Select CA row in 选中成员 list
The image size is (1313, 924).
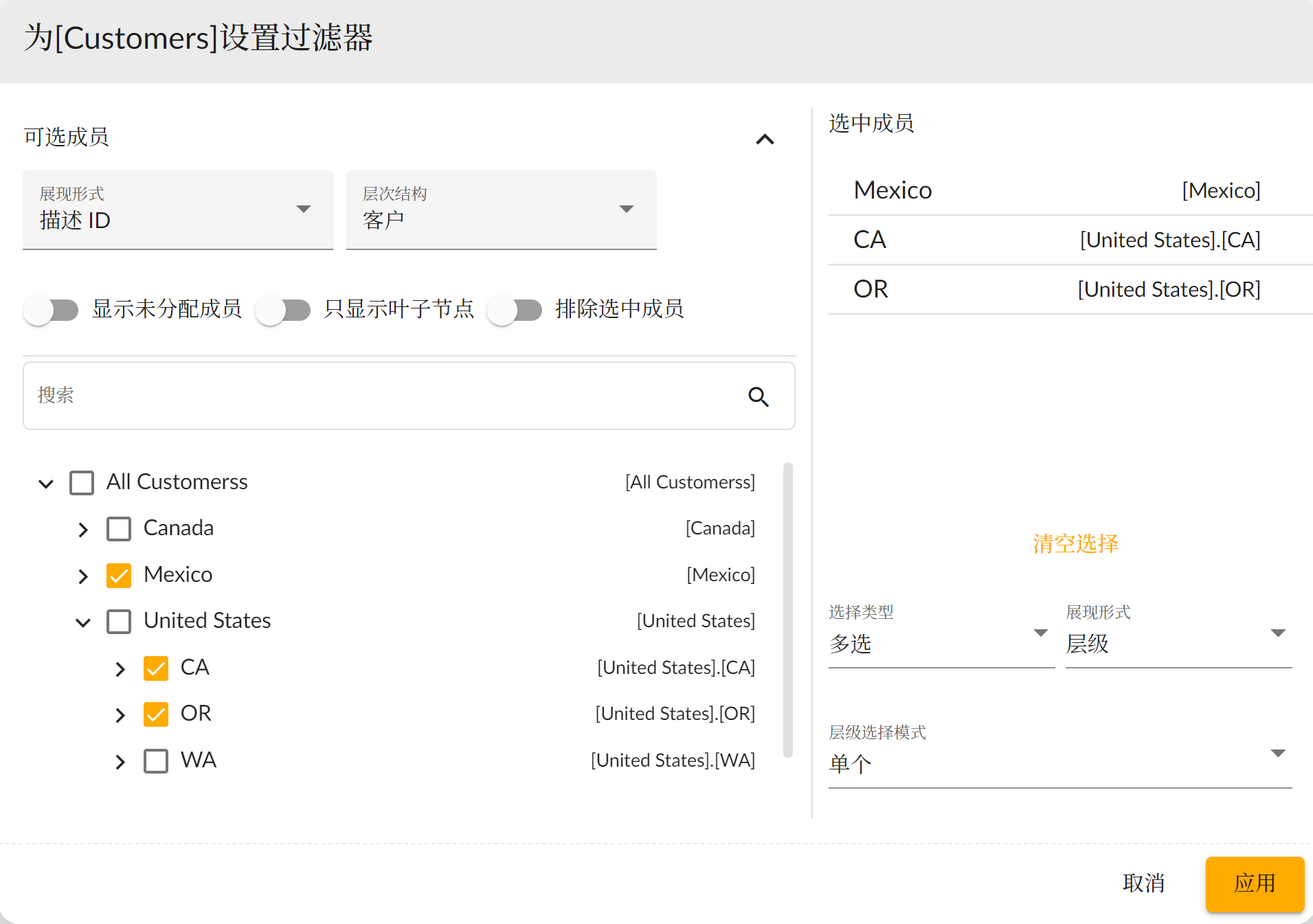tap(1070, 240)
